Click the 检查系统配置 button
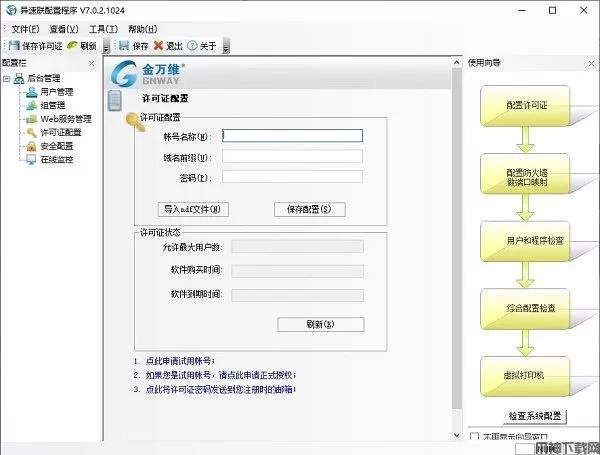The height and width of the screenshot is (455, 600). (x=535, y=416)
